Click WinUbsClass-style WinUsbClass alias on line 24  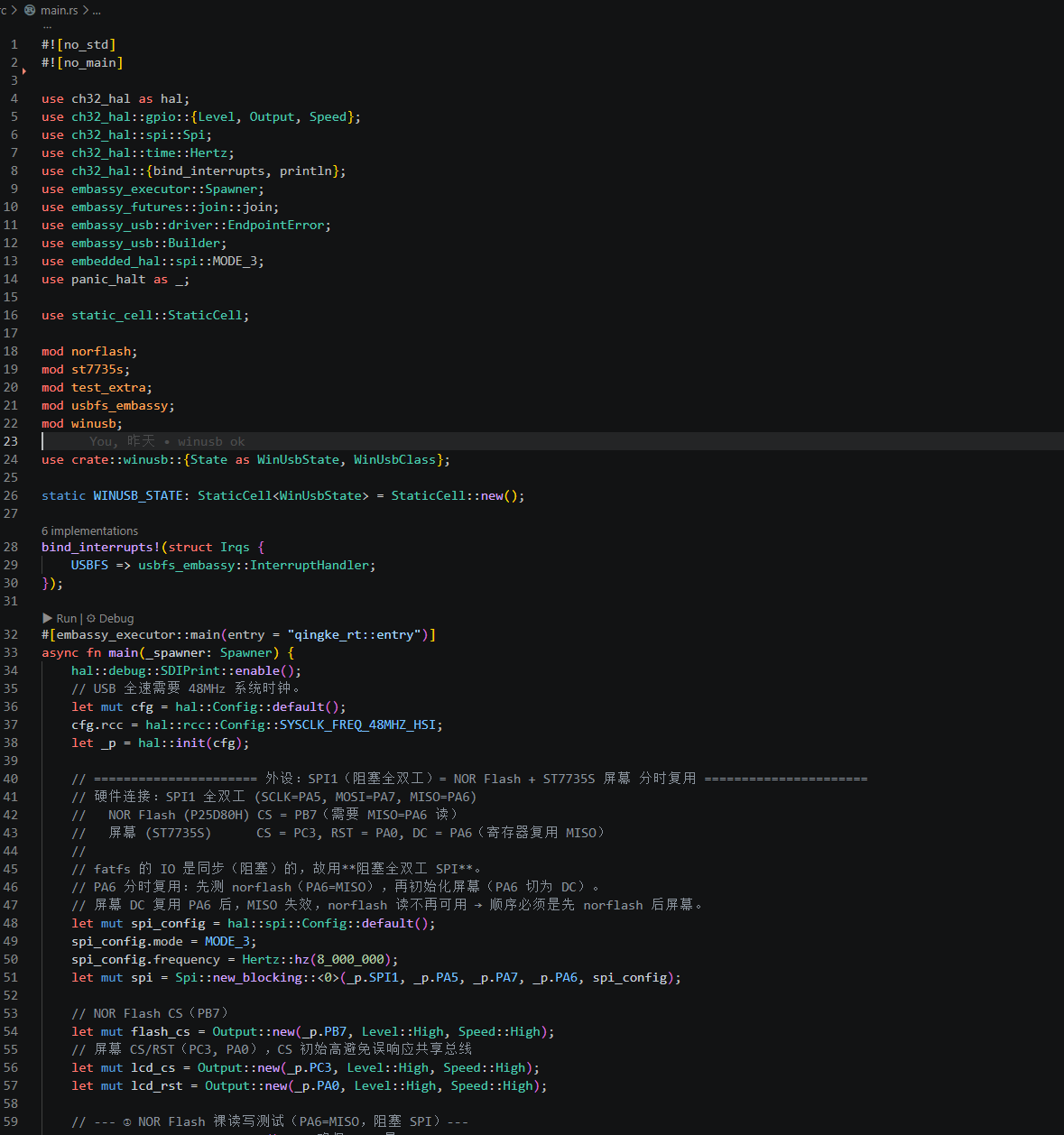tap(394, 459)
